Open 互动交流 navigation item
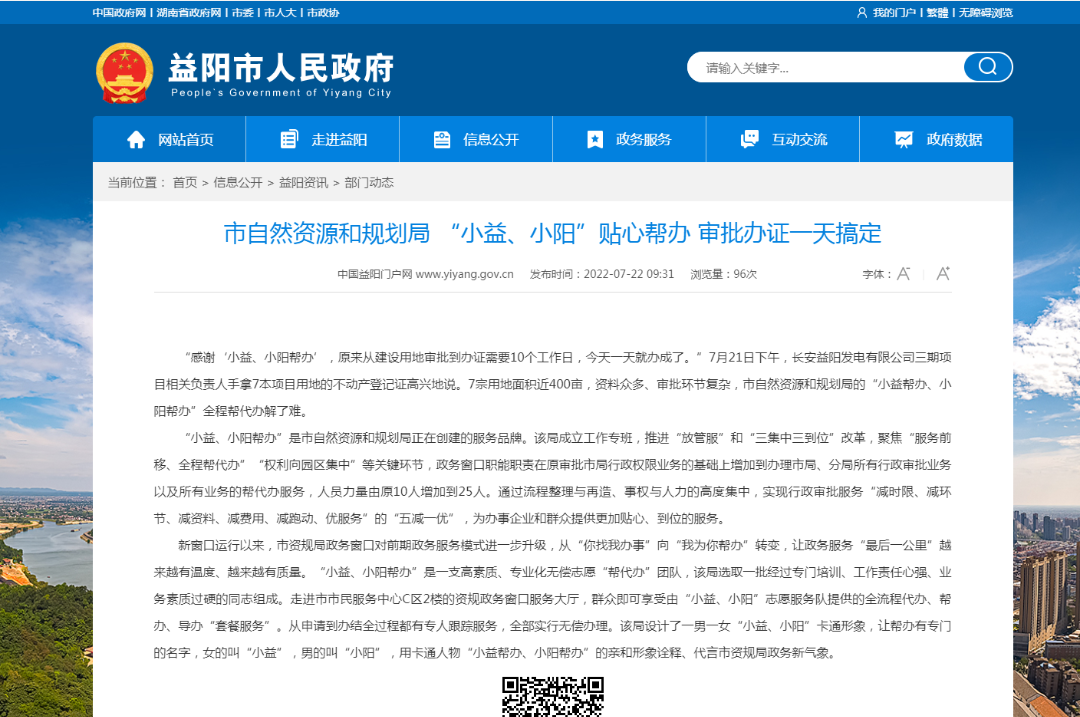This screenshot has height=717, width=1080. [x=783, y=140]
